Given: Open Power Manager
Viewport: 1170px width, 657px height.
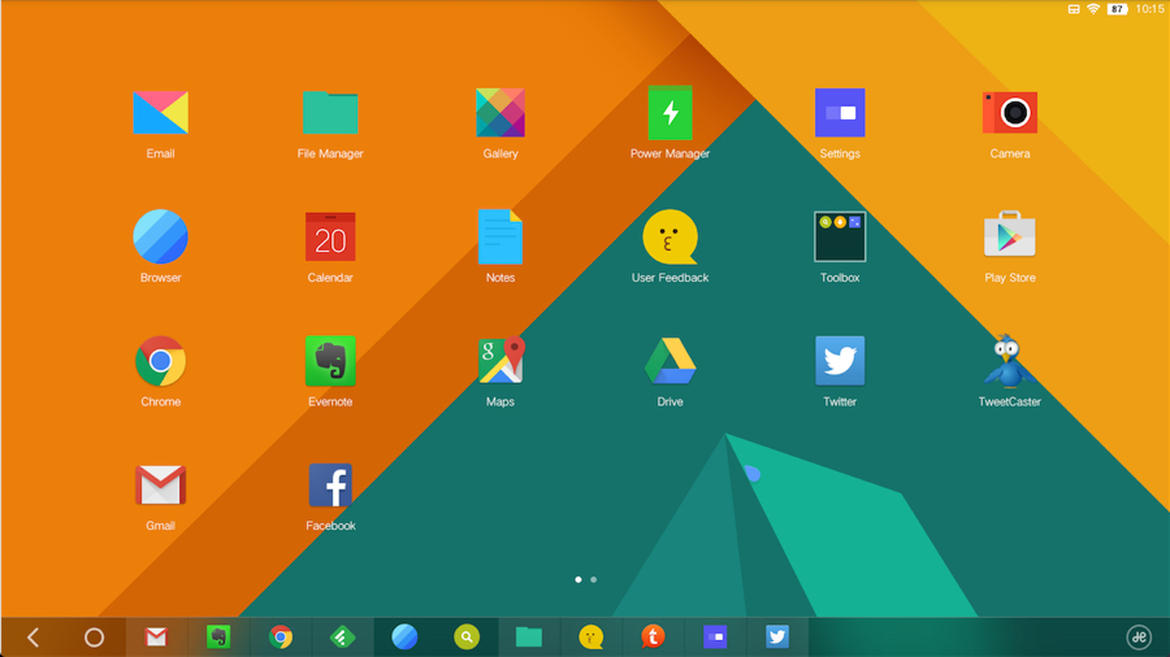Looking at the screenshot, I should (x=670, y=113).
